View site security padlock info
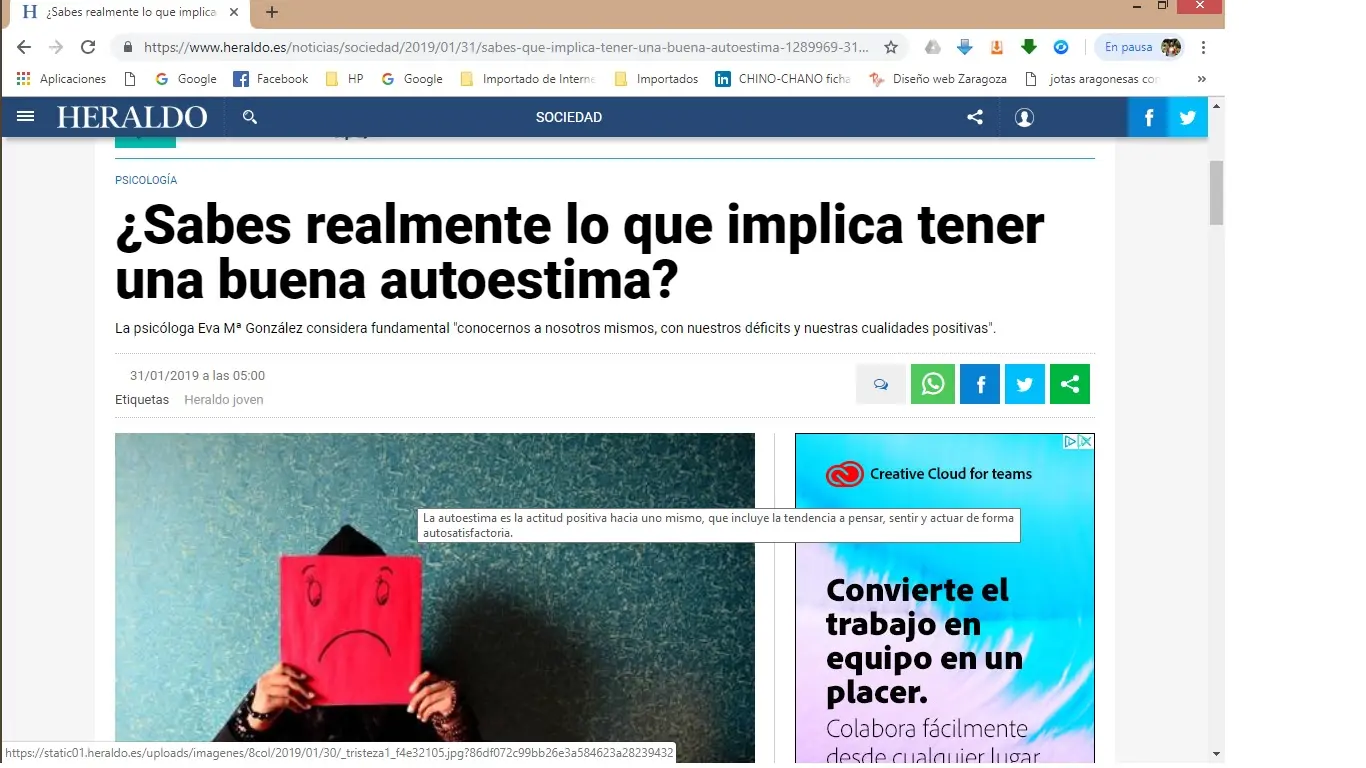This screenshot has height=768, width=1366. [x=127, y=47]
